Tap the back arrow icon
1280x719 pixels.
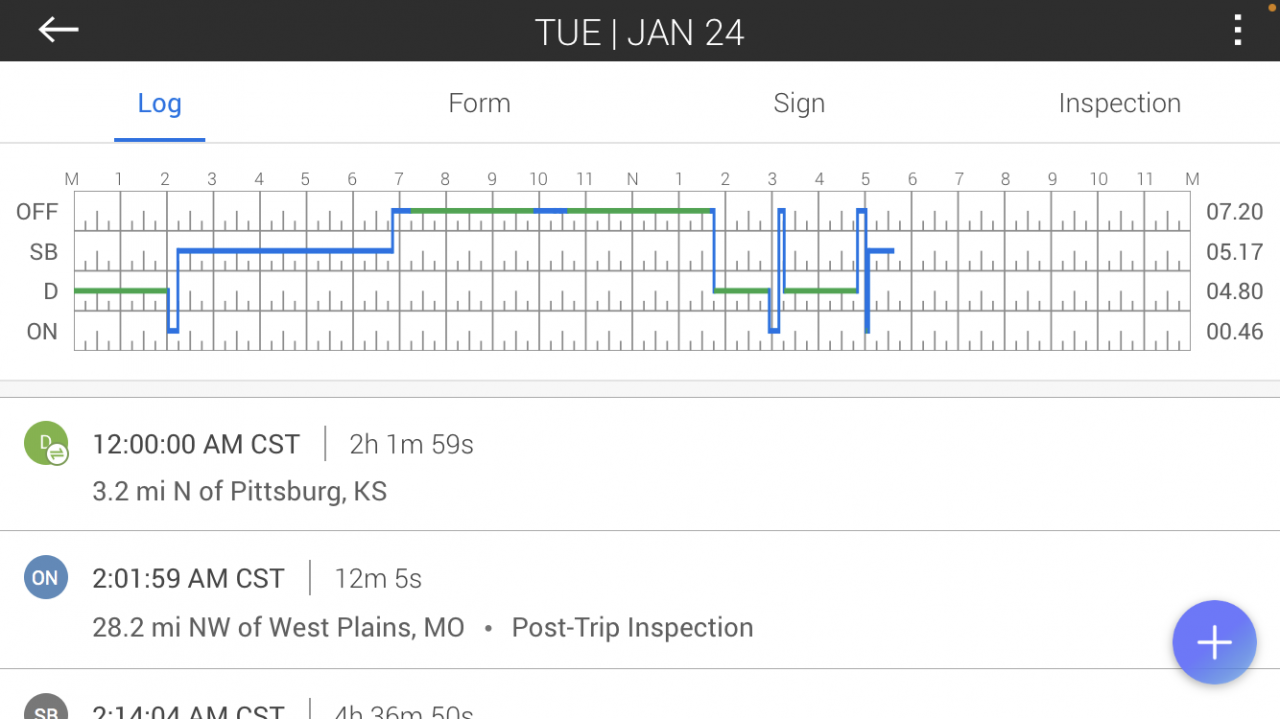click(58, 30)
